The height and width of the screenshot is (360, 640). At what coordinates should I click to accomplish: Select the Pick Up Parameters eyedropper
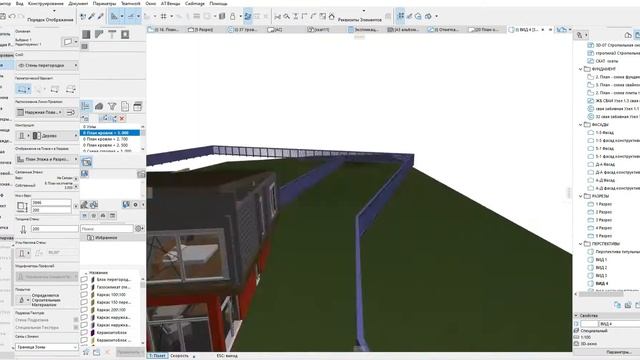point(92,16)
